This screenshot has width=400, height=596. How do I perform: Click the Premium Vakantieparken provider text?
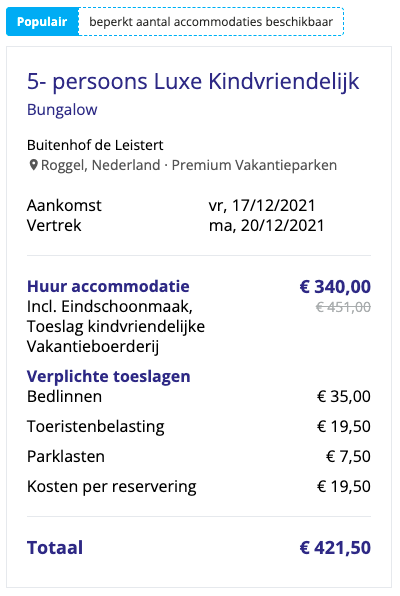[x=254, y=165]
